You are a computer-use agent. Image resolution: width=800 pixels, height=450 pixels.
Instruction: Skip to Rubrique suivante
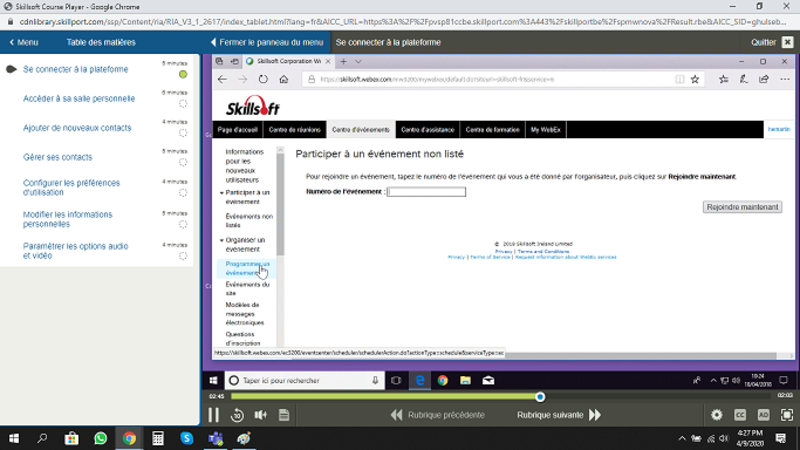click(x=559, y=415)
